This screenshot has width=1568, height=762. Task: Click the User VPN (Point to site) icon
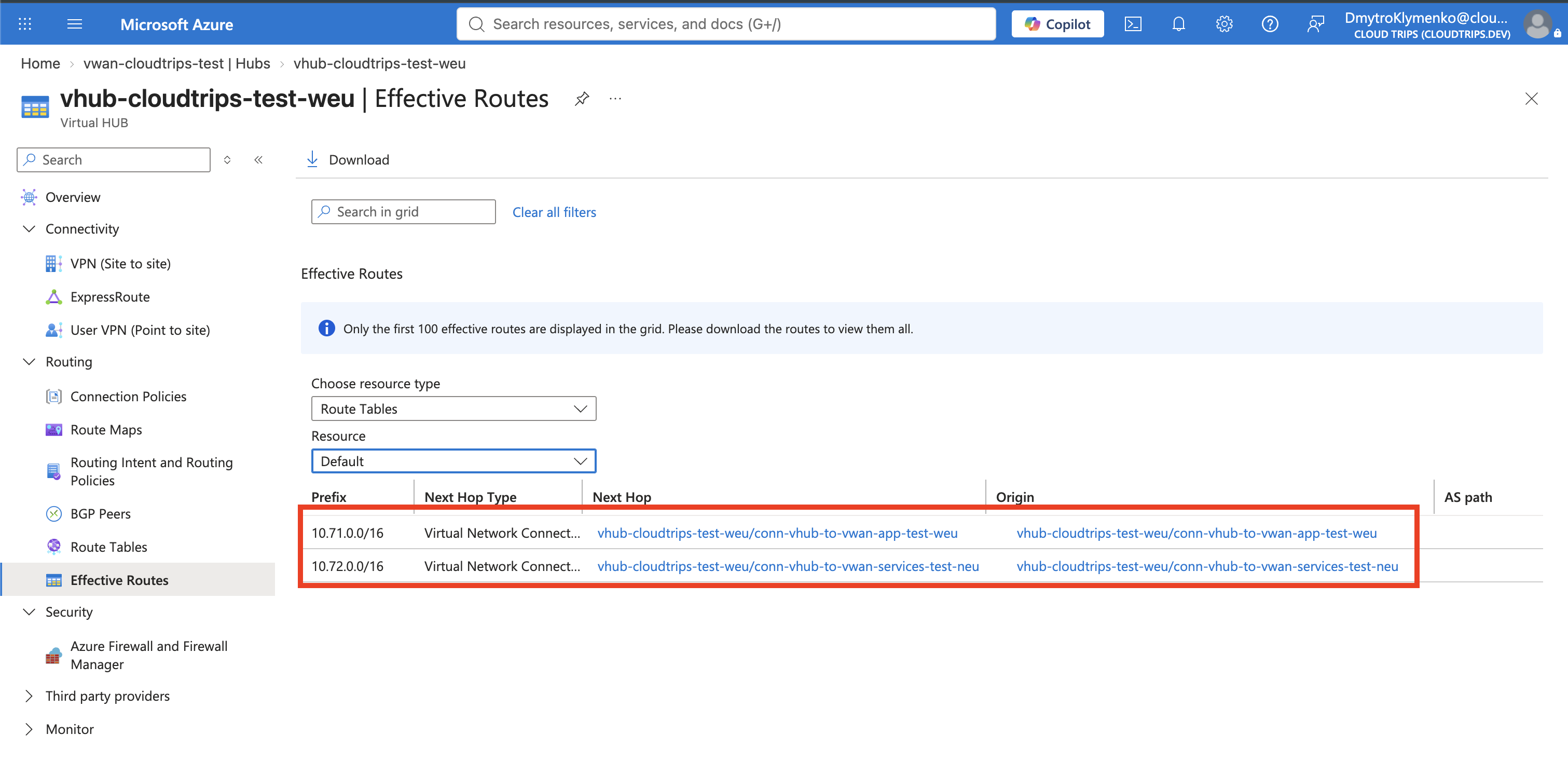point(53,330)
